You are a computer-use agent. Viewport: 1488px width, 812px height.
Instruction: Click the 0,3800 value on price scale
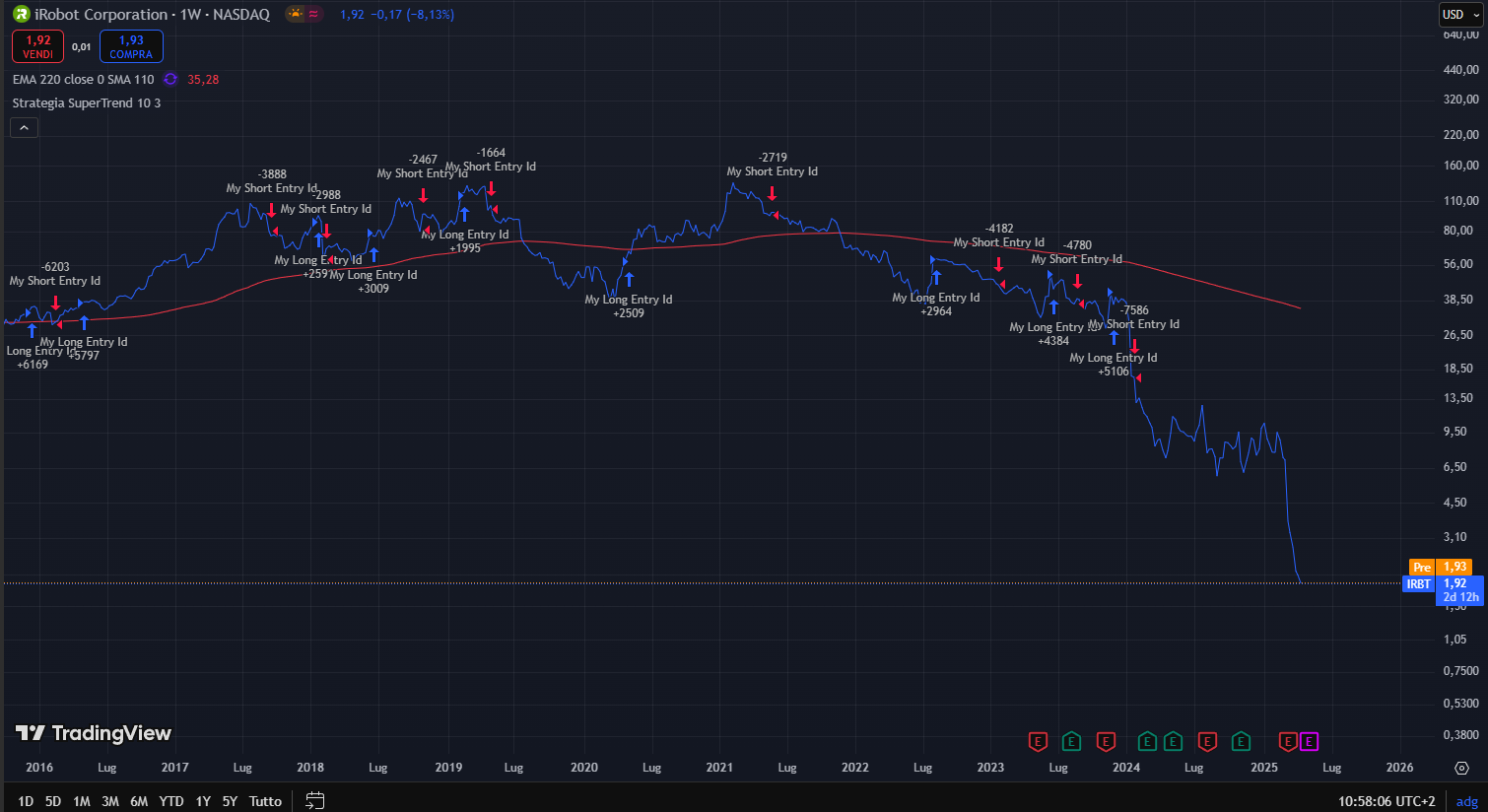(x=1460, y=734)
